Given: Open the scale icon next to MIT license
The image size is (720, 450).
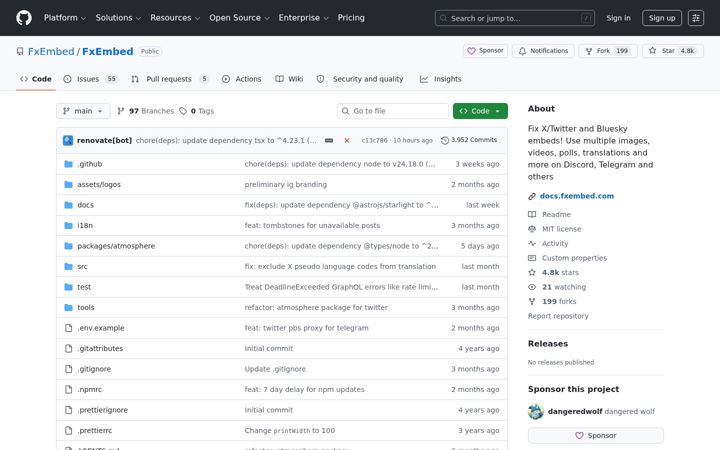Looking at the screenshot, I should [532, 229].
